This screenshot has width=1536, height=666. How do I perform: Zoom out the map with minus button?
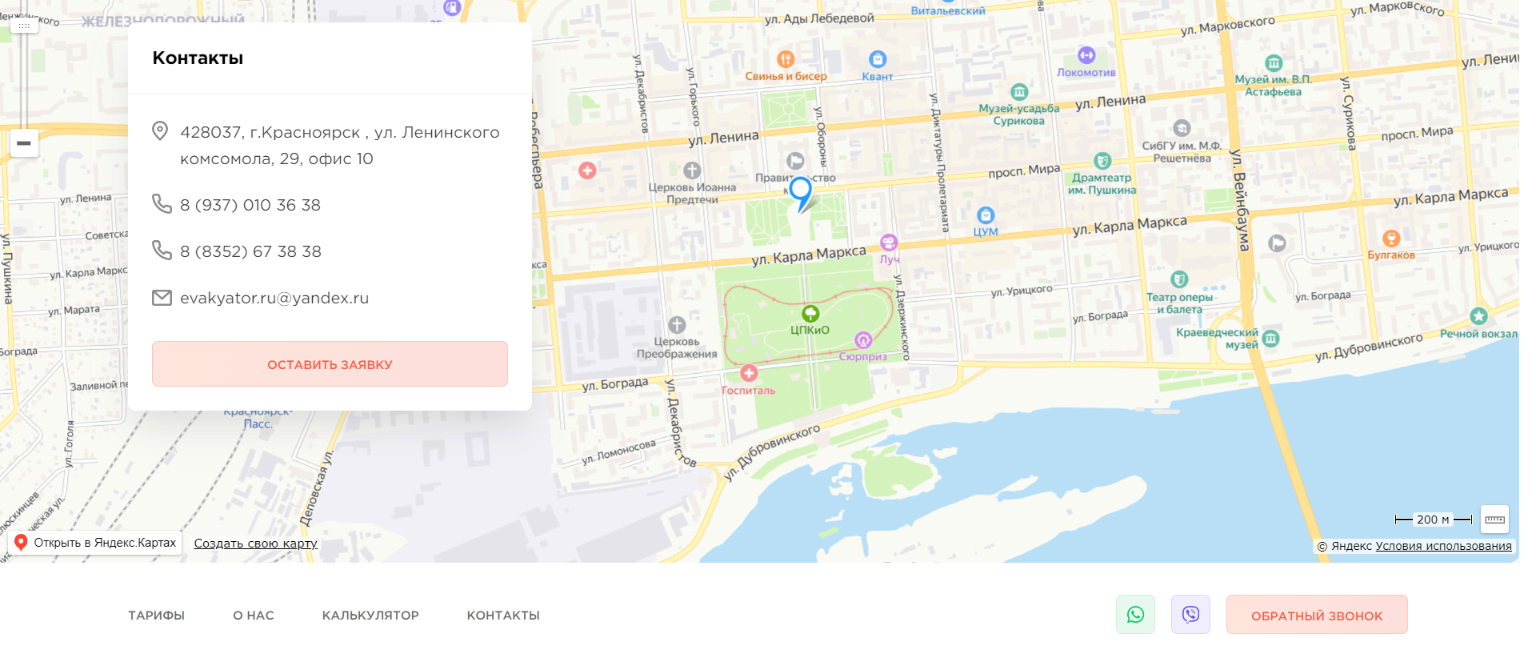tap(24, 143)
